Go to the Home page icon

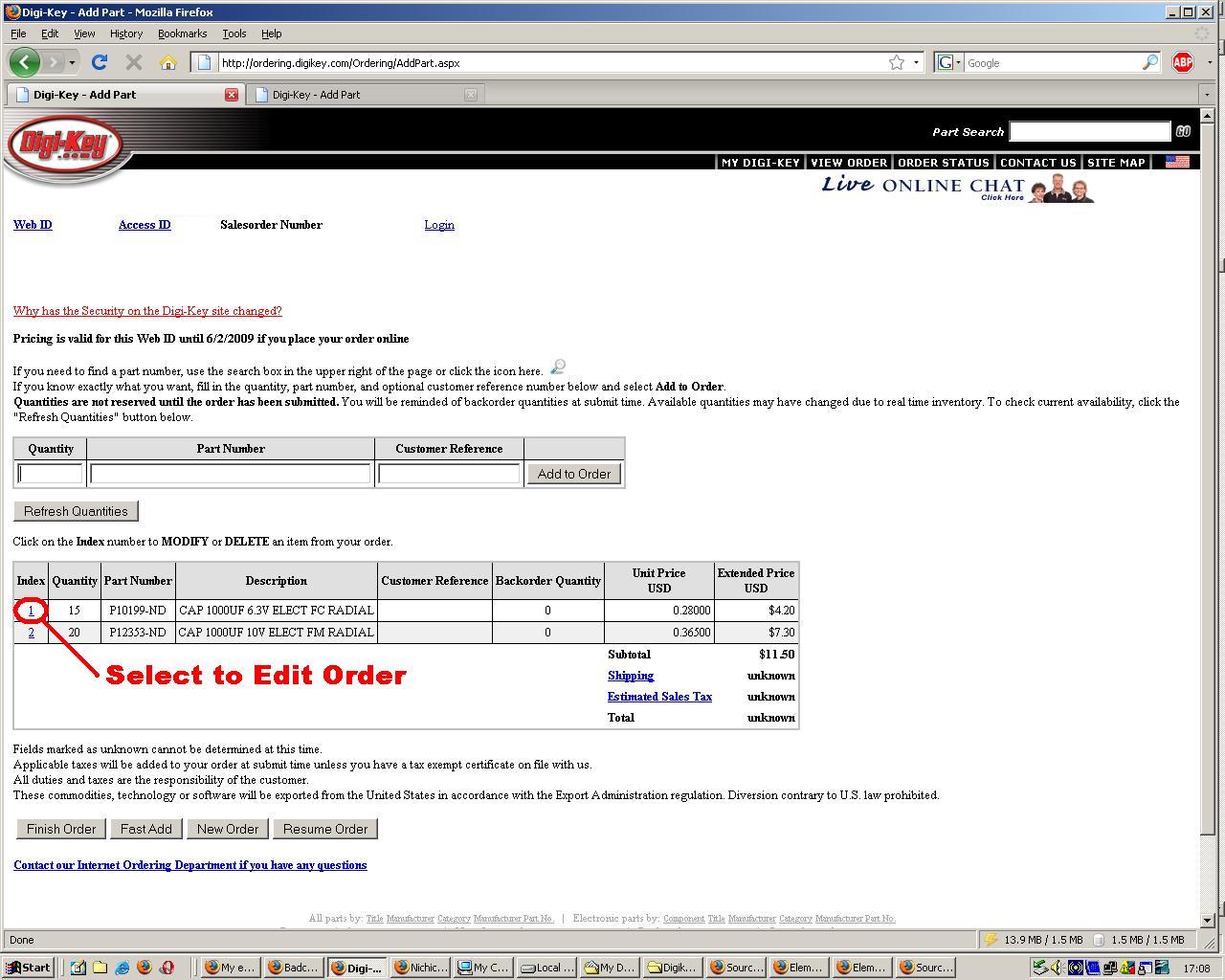[168, 62]
